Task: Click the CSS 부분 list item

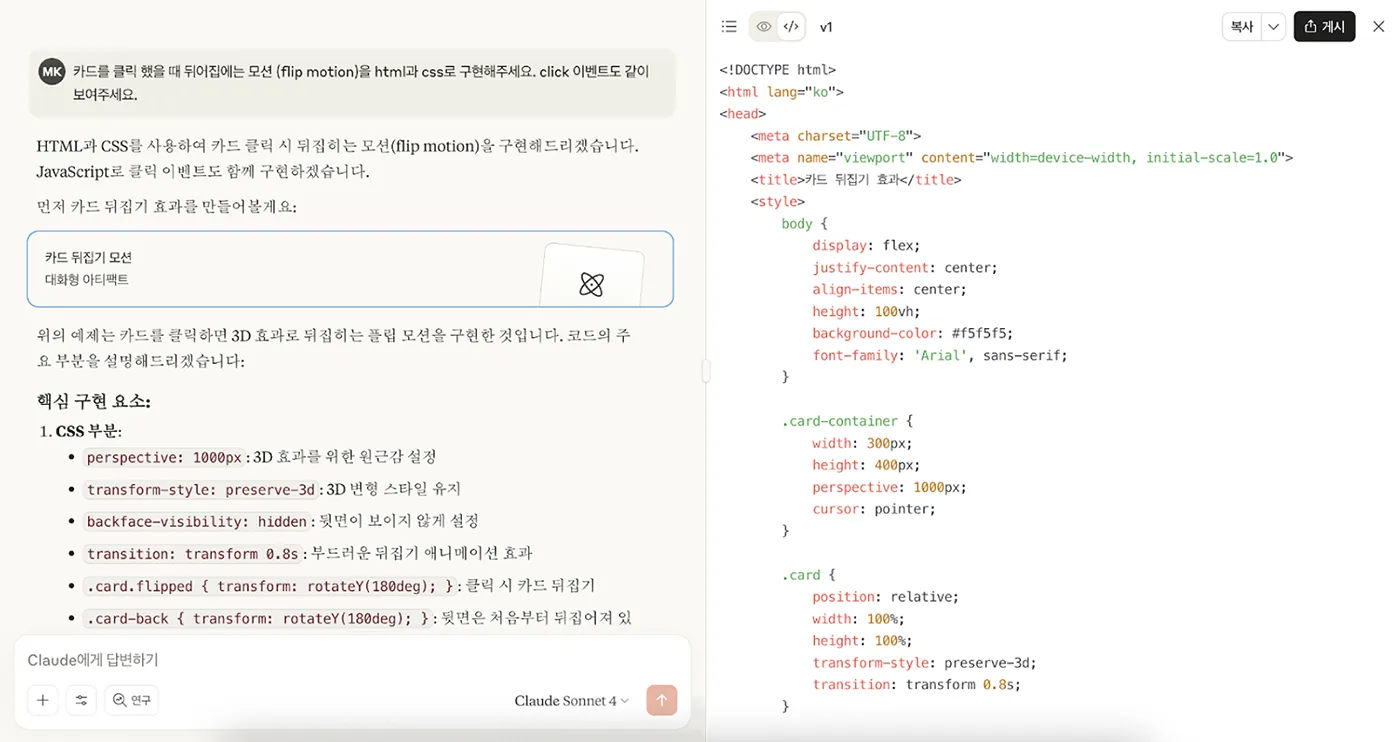Action: click(88, 431)
